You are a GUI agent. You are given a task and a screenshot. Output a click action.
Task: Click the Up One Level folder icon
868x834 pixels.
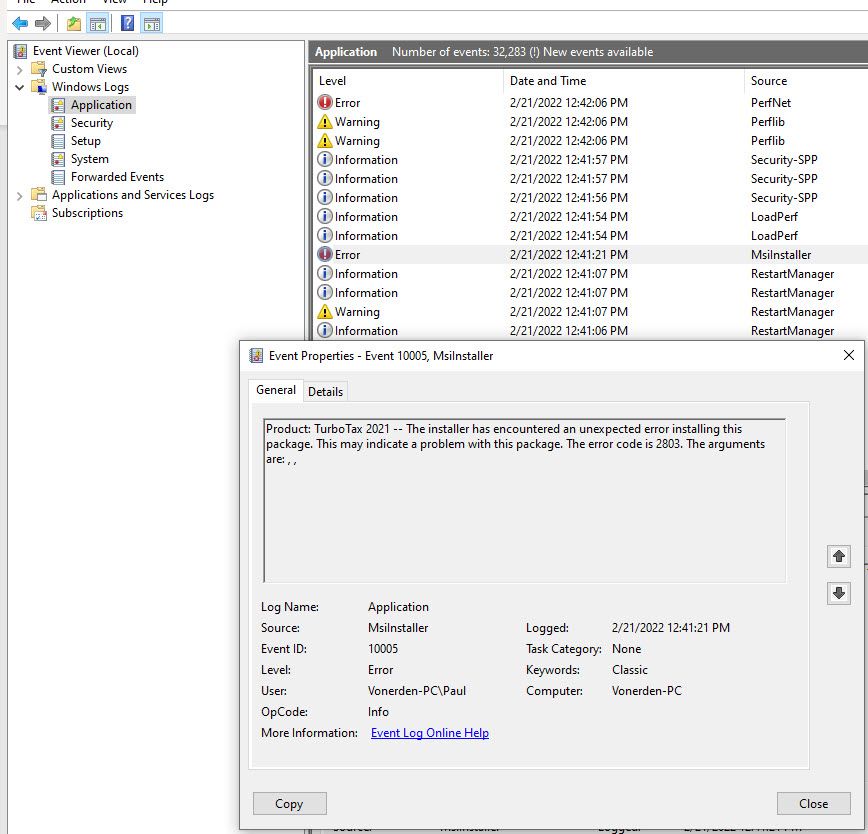coord(74,23)
